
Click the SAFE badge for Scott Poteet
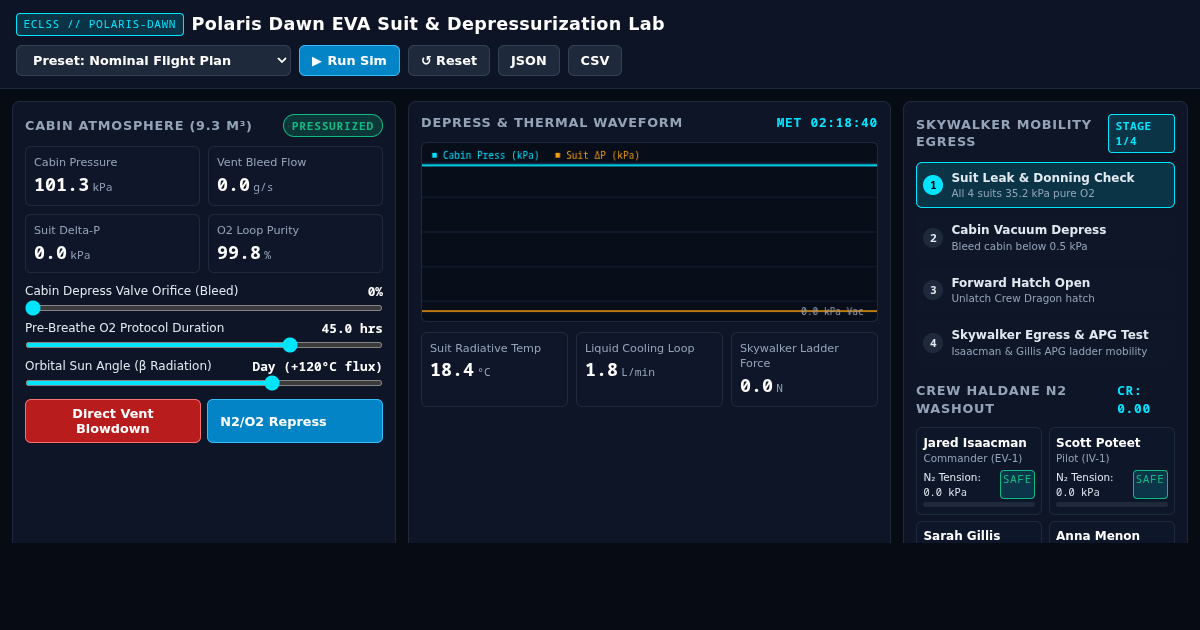click(1150, 484)
